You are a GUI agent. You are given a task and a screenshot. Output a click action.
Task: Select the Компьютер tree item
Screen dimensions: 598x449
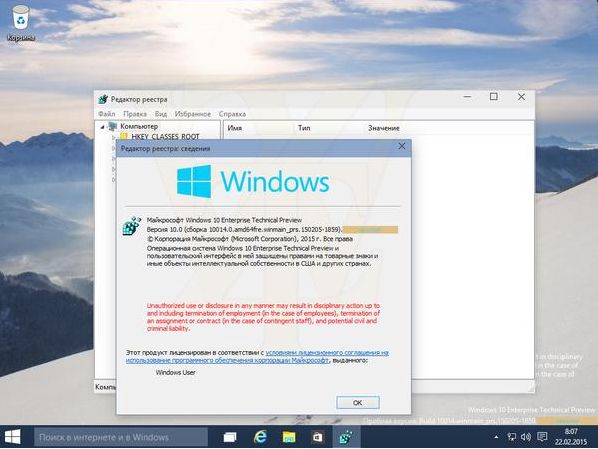pyautogui.click(x=139, y=126)
